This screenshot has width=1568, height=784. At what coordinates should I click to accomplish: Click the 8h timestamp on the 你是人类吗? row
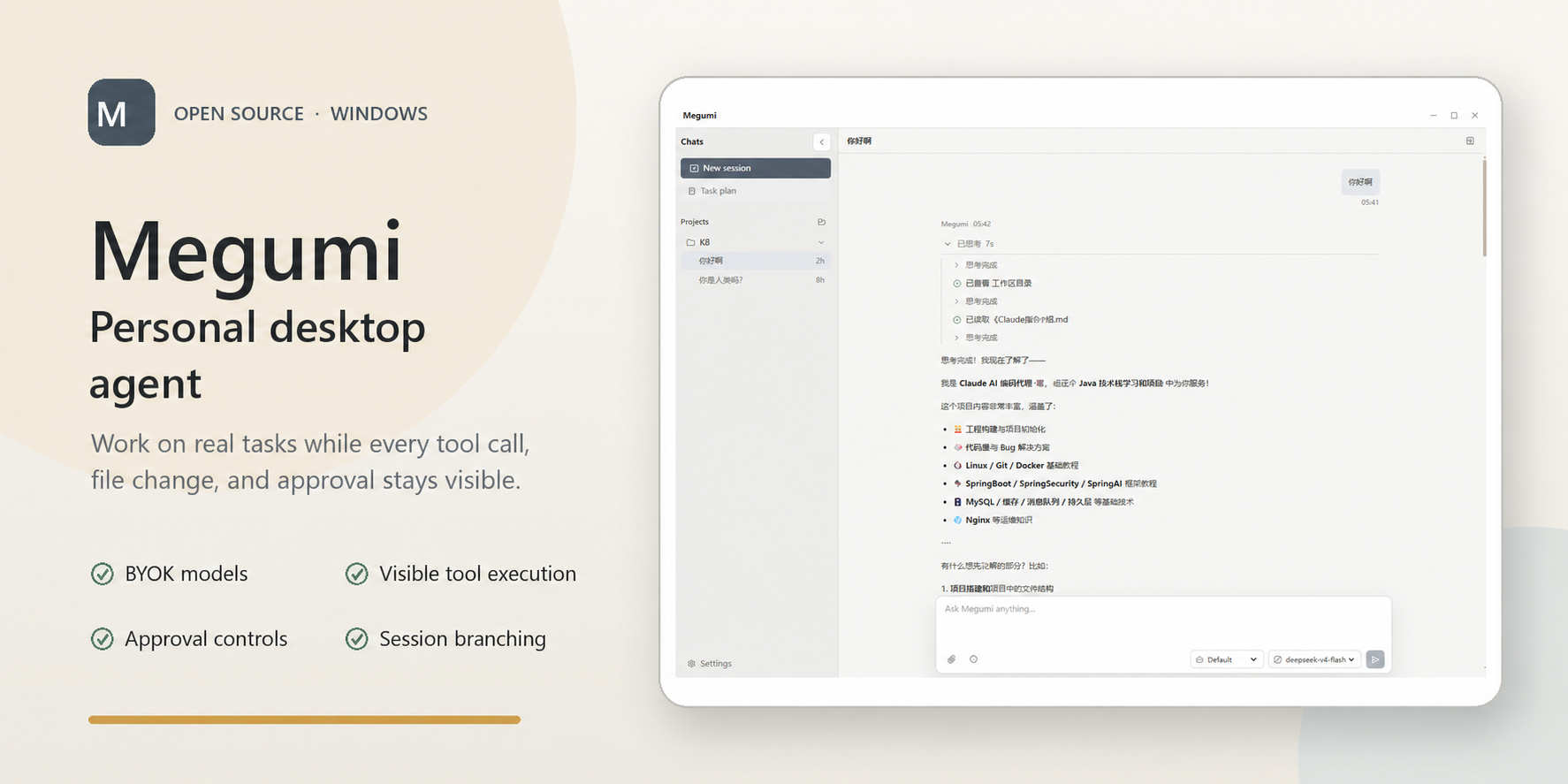(820, 280)
